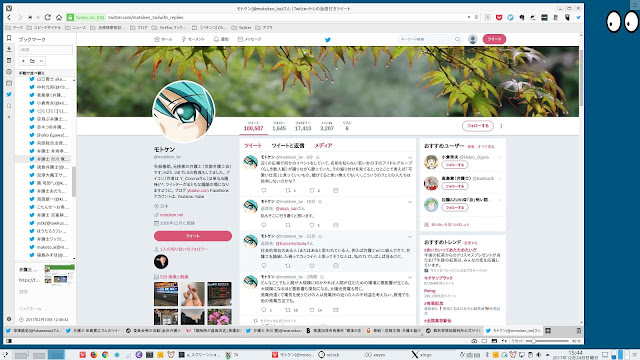The width and height of the screenshot is (640, 360).
Task: Send first tweet via direct message icon
Action: pyautogui.click(x=336, y=190)
